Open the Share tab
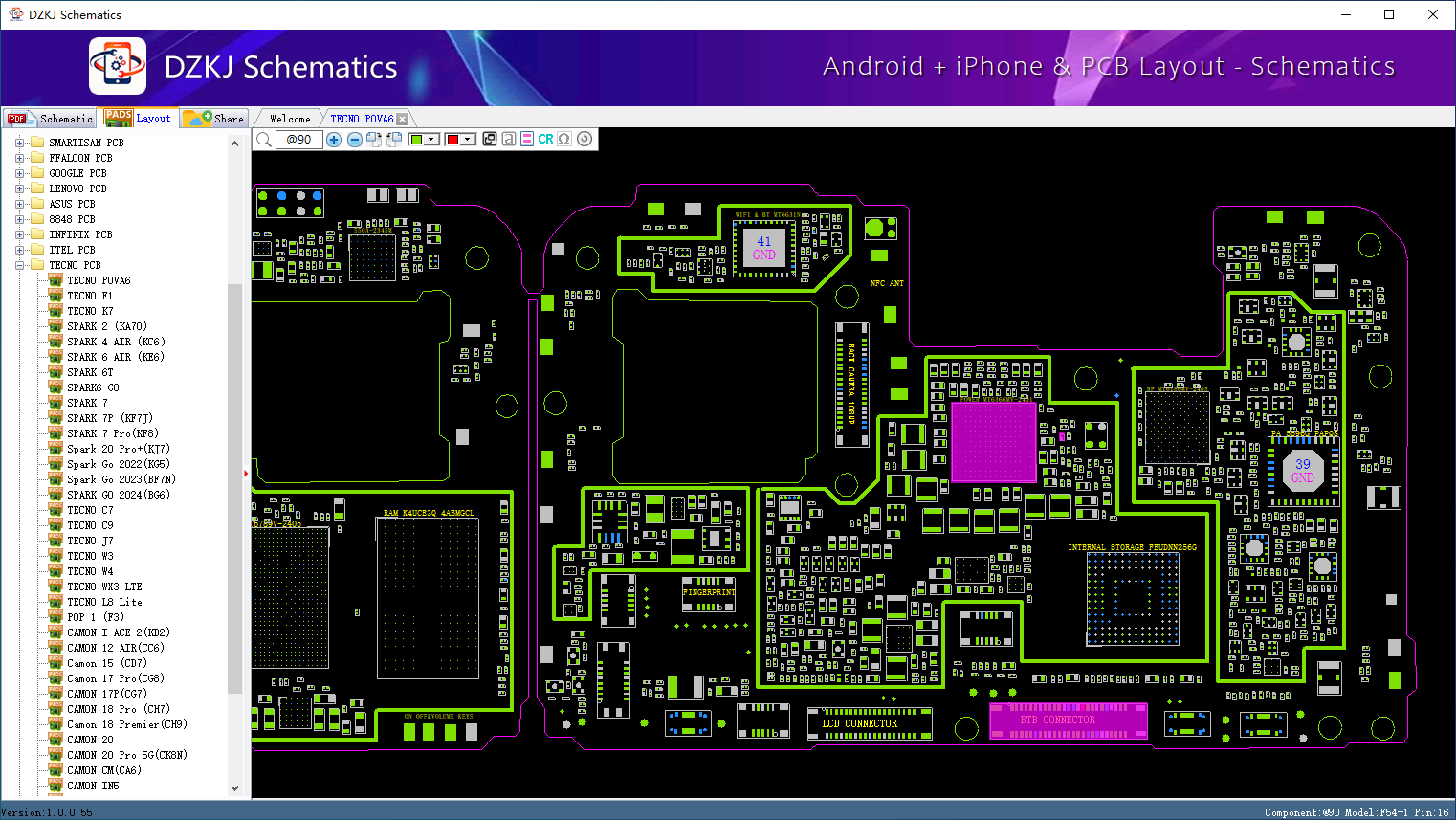The width and height of the screenshot is (1456, 820). [x=214, y=119]
